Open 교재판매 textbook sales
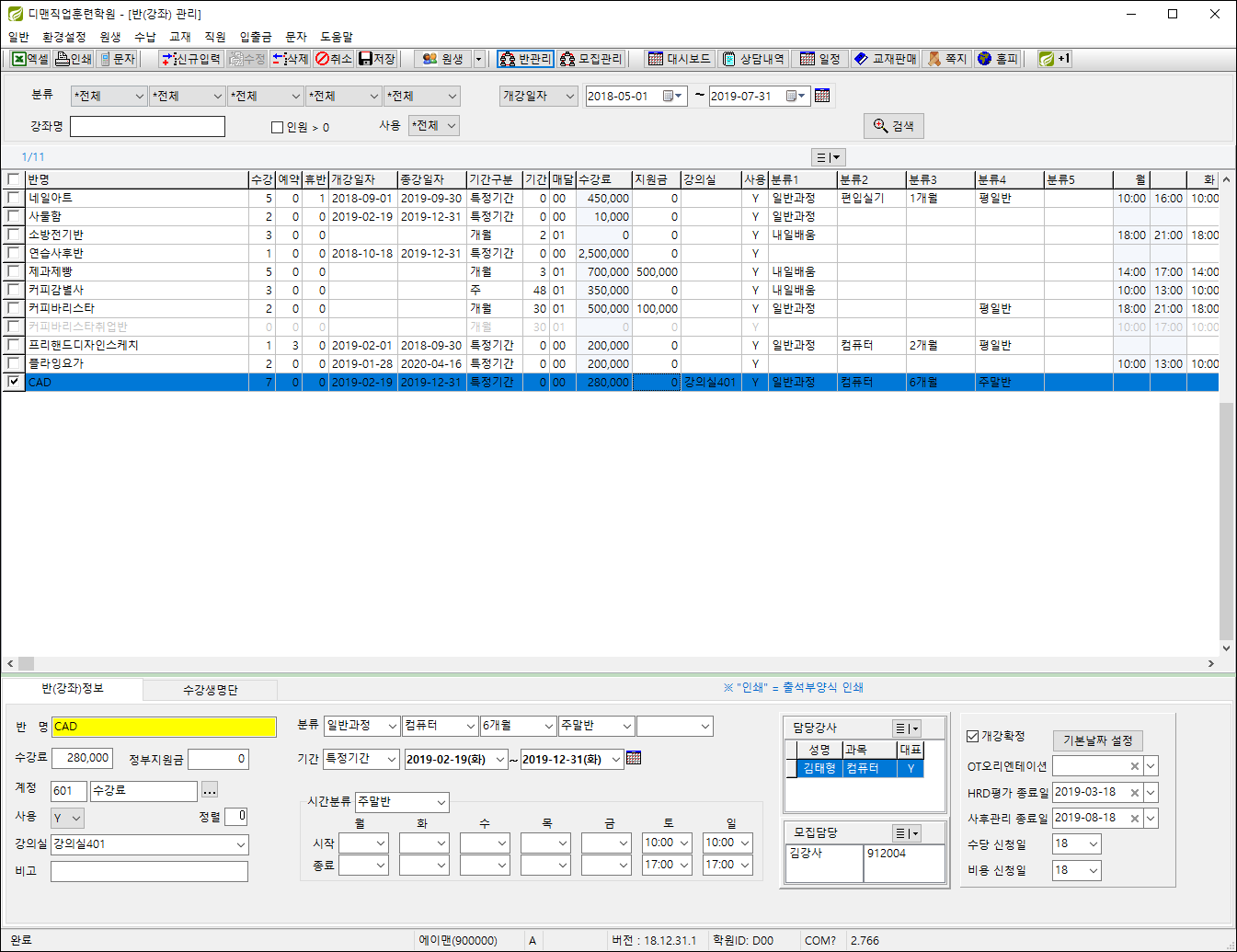Screen dimensions: 1237x952 885,59
